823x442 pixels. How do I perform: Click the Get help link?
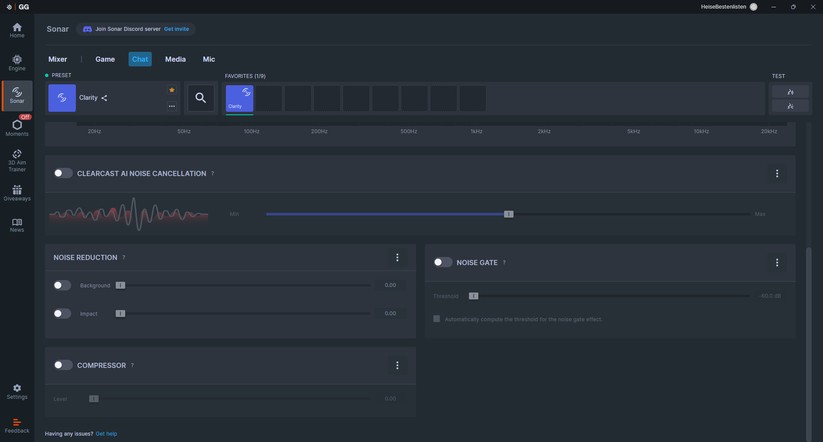click(x=107, y=434)
